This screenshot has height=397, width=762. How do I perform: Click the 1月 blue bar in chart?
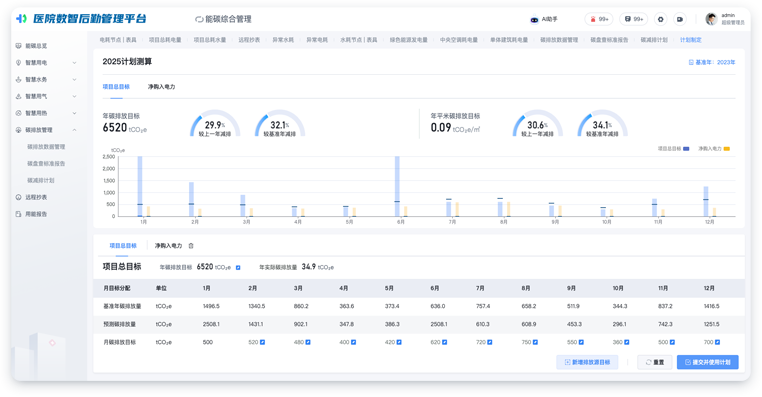(x=140, y=186)
